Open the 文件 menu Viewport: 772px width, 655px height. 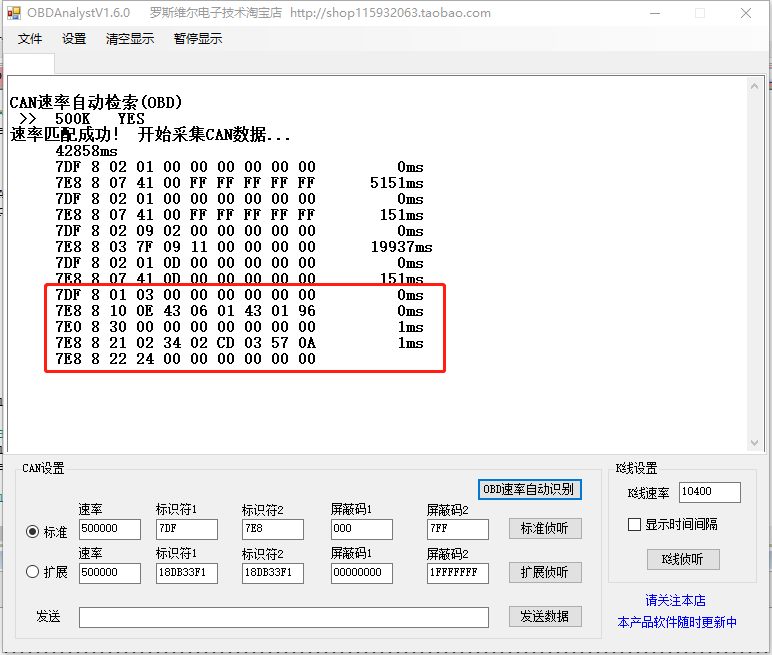[x=30, y=39]
